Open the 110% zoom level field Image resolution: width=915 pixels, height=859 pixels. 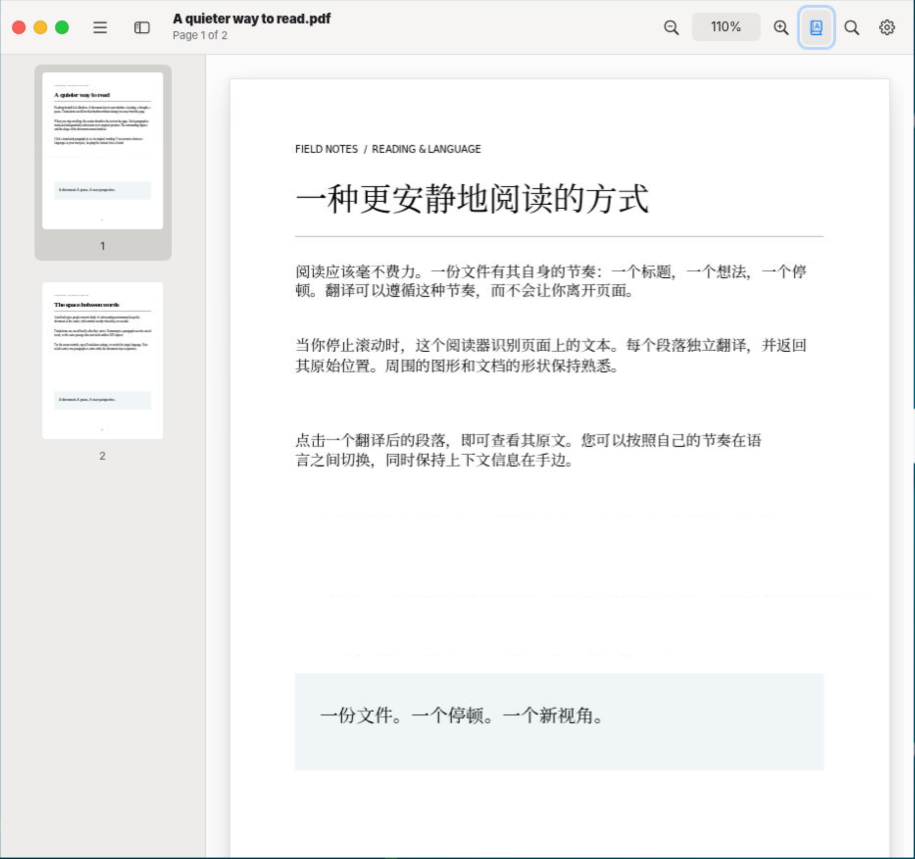coord(726,27)
